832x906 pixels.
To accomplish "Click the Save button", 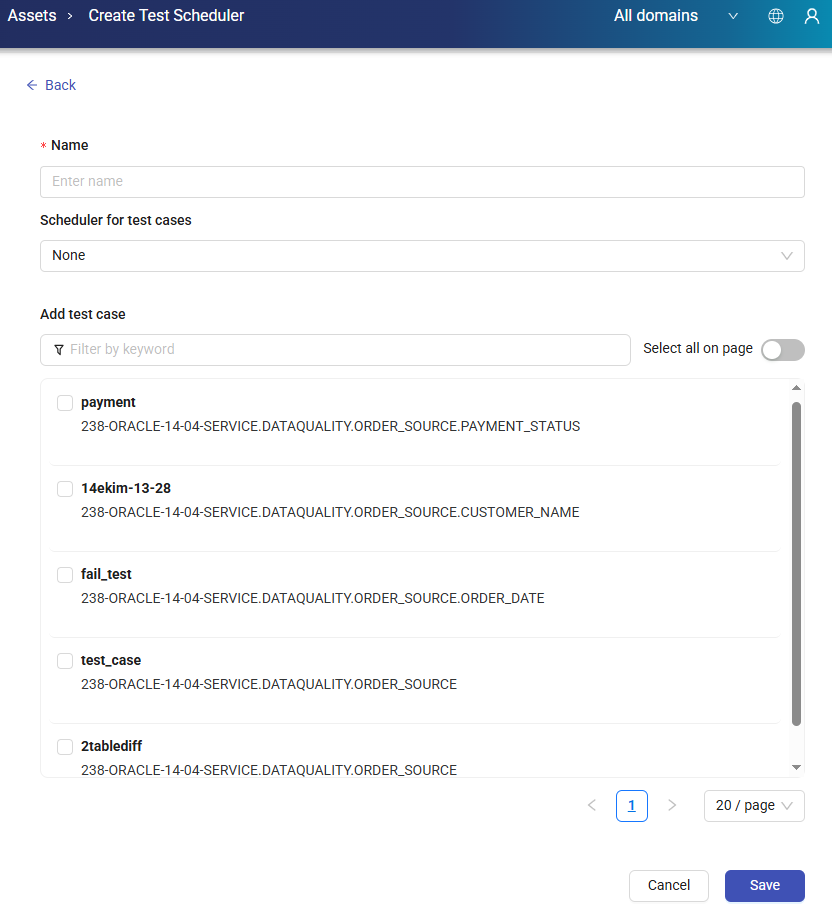I will [x=764, y=885].
